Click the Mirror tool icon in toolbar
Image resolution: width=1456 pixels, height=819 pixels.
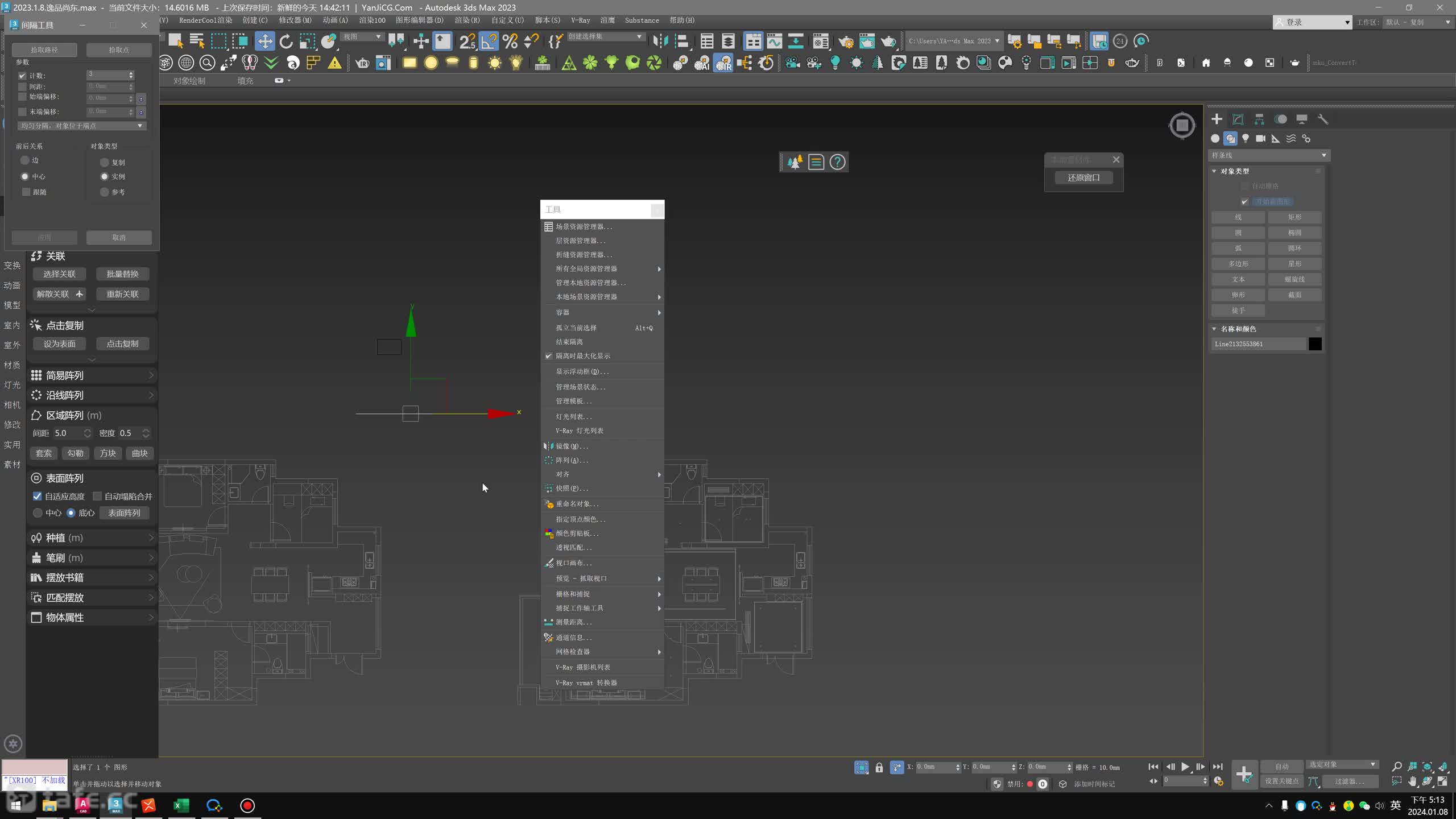click(660, 41)
